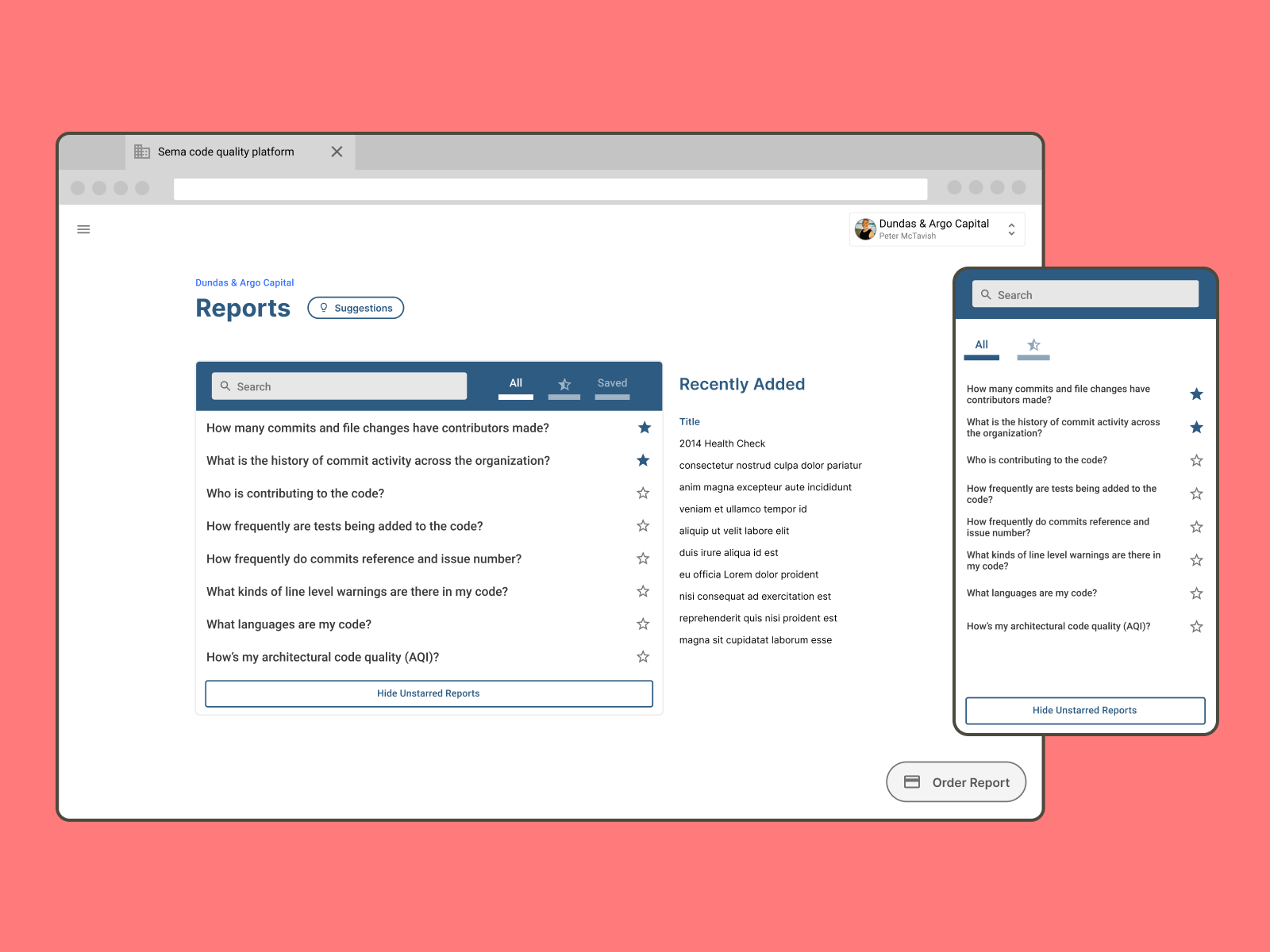Switch to the Saved tab
This screenshot has height=952, width=1270.
[612, 386]
